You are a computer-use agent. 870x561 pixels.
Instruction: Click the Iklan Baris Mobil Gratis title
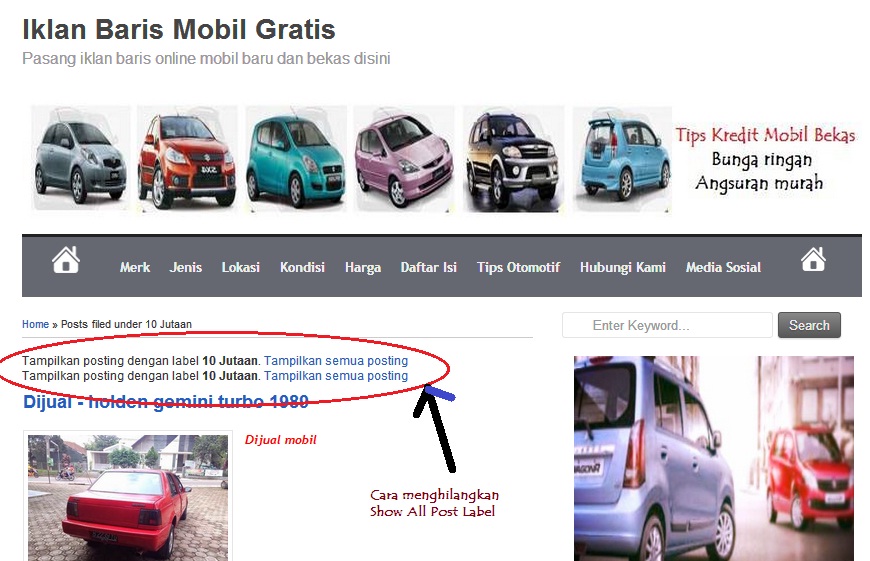[x=179, y=29]
